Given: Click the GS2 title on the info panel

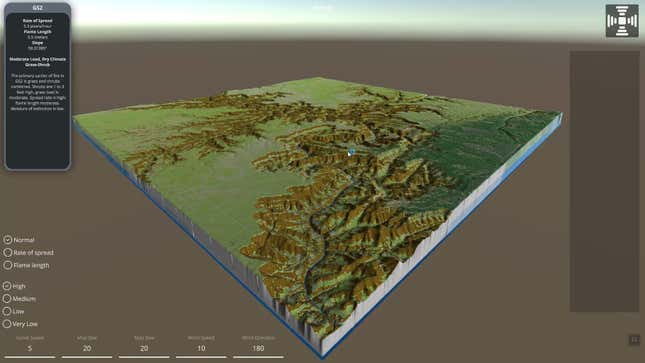Looking at the screenshot, I should [x=37, y=8].
